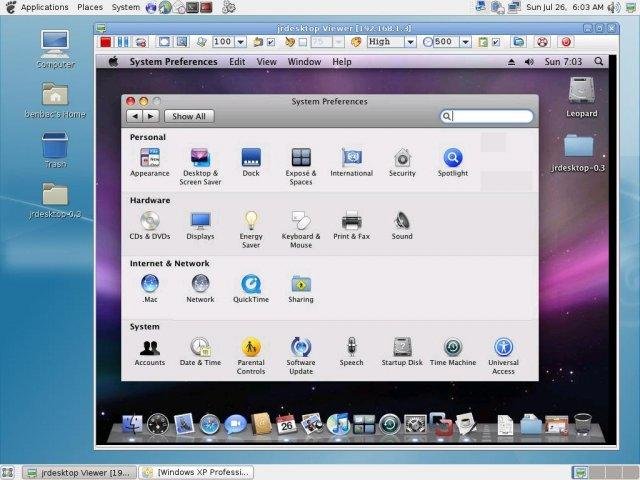Open the Displays preference pane

200,226
